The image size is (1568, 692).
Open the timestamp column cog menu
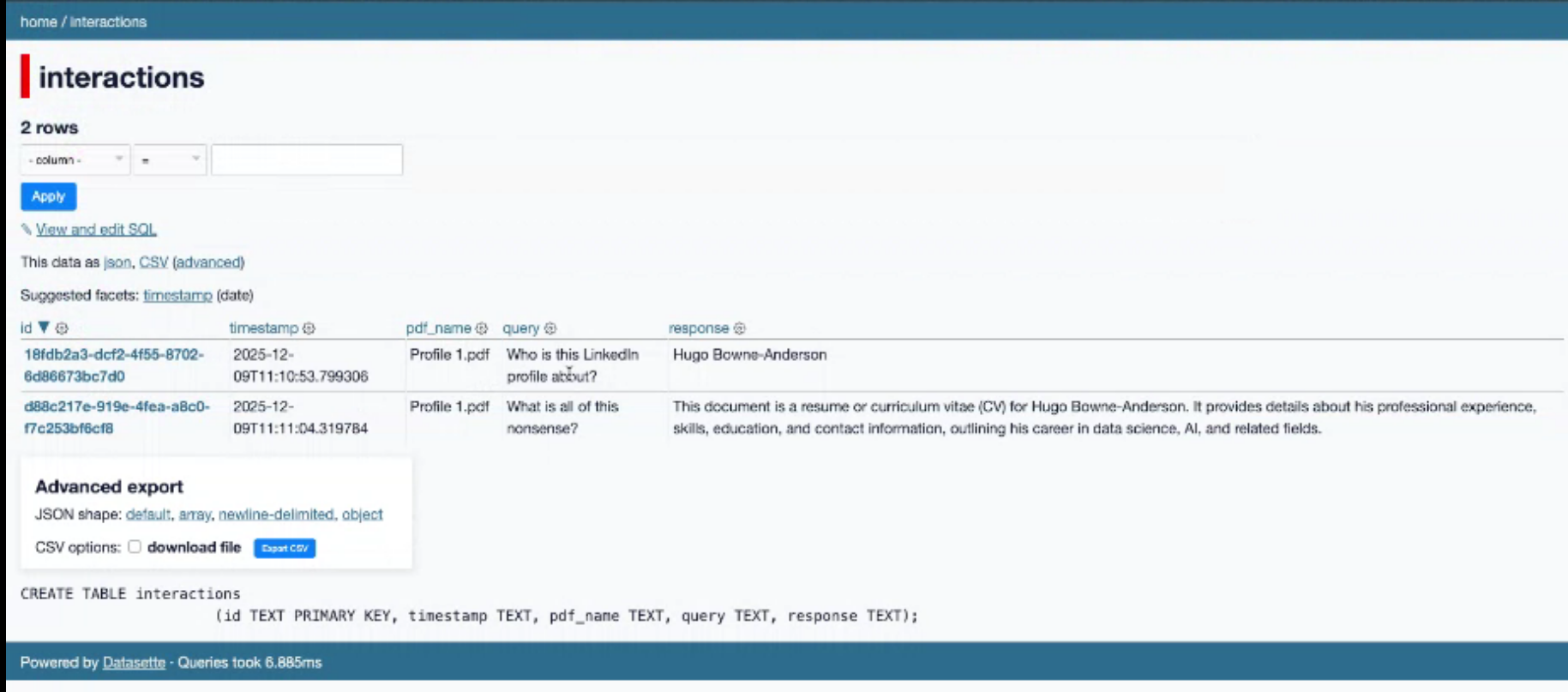click(x=309, y=328)
